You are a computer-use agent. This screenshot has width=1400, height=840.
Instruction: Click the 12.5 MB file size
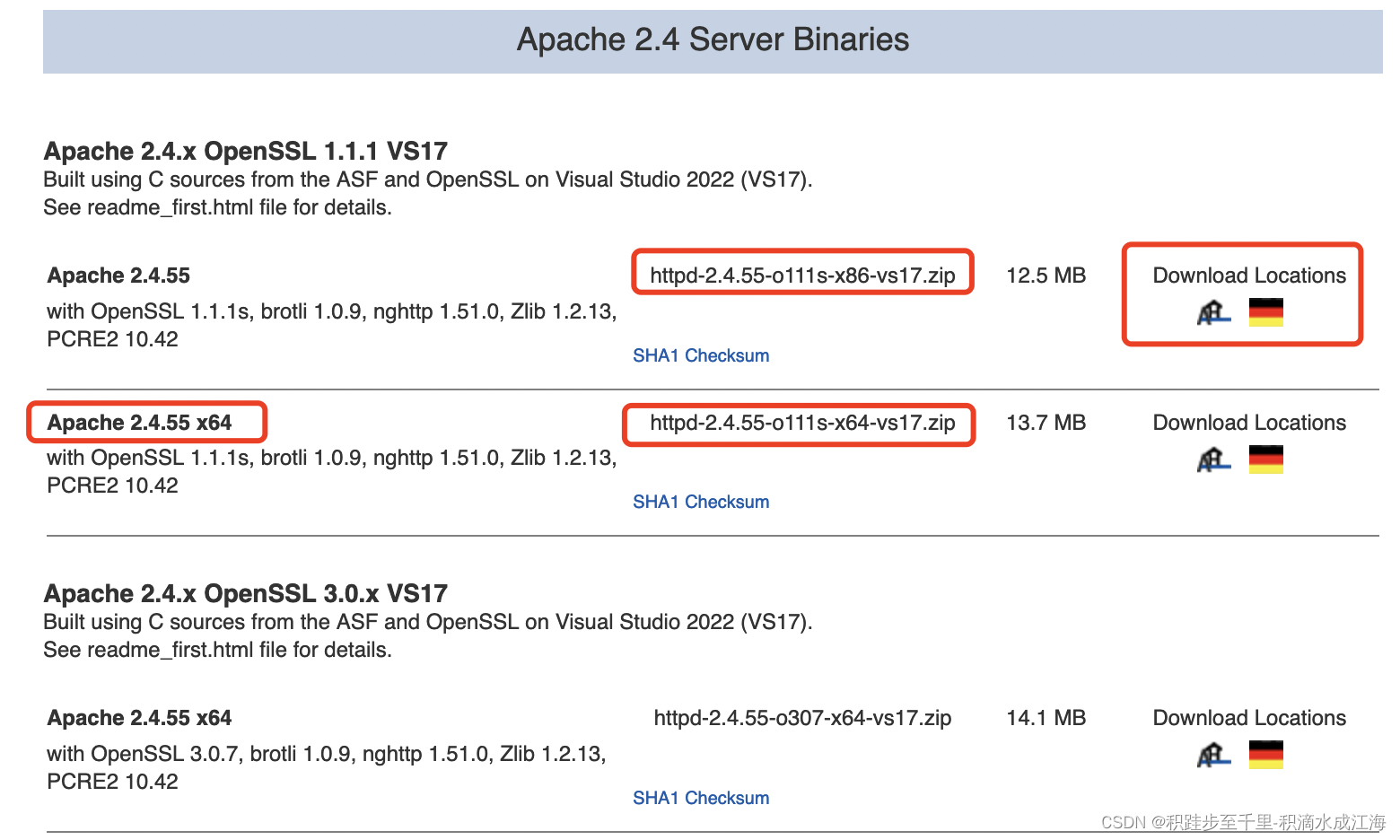coord(1046,276)
